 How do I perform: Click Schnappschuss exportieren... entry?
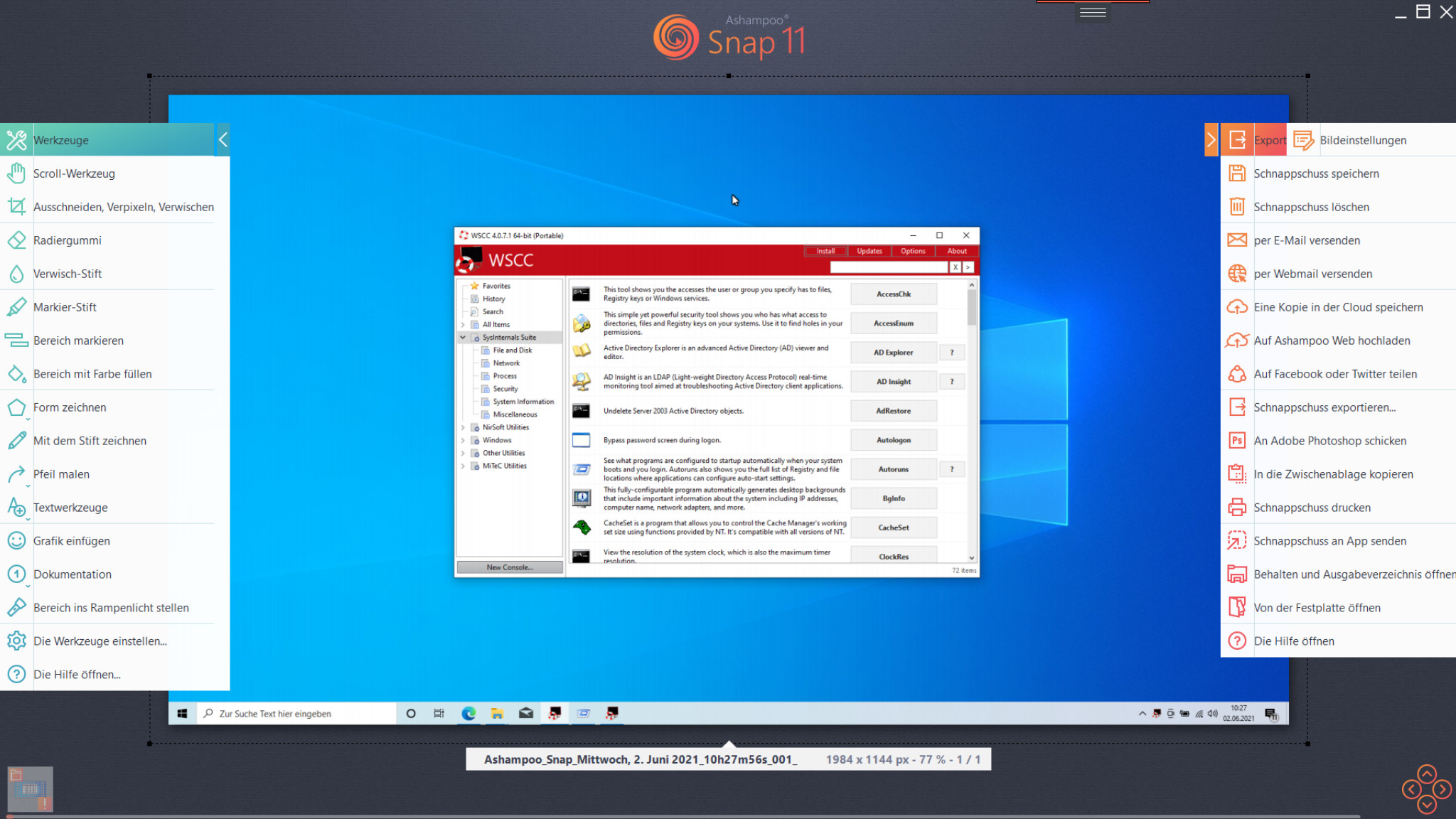click(1324, 407)
